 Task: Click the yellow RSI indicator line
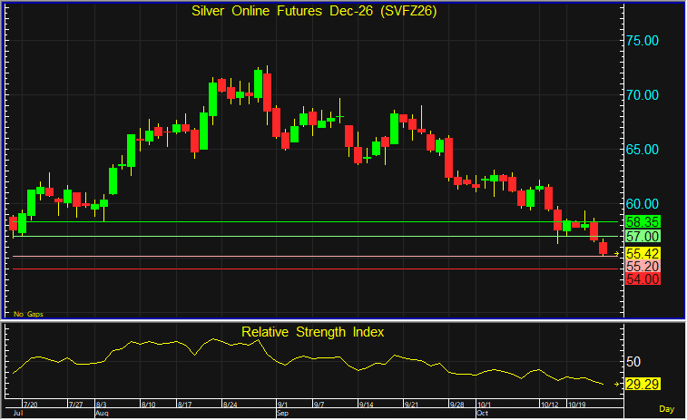(308, 359)
